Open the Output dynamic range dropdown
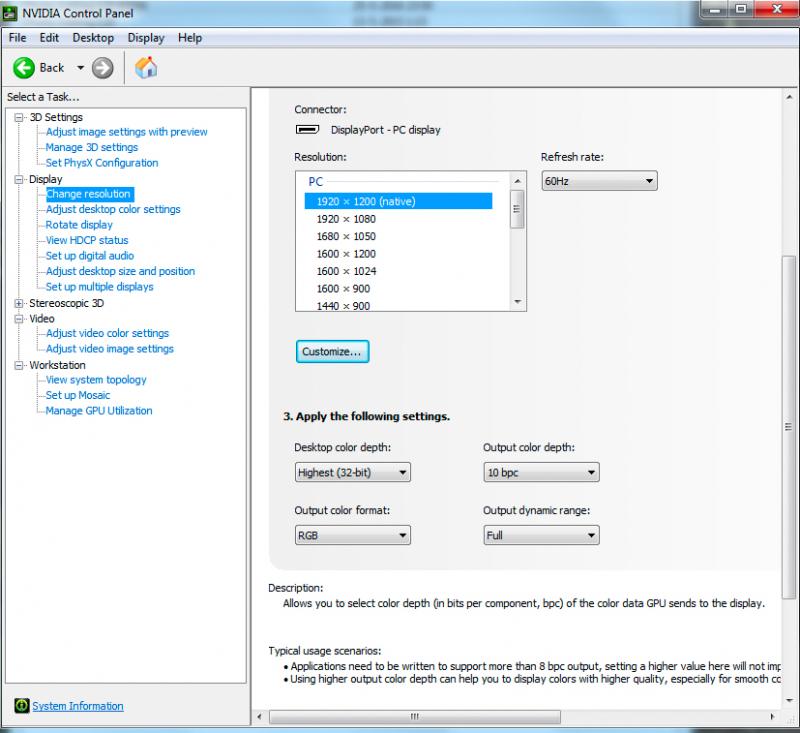This screenshot has height=733, width=800. click(x=541, y=535)
